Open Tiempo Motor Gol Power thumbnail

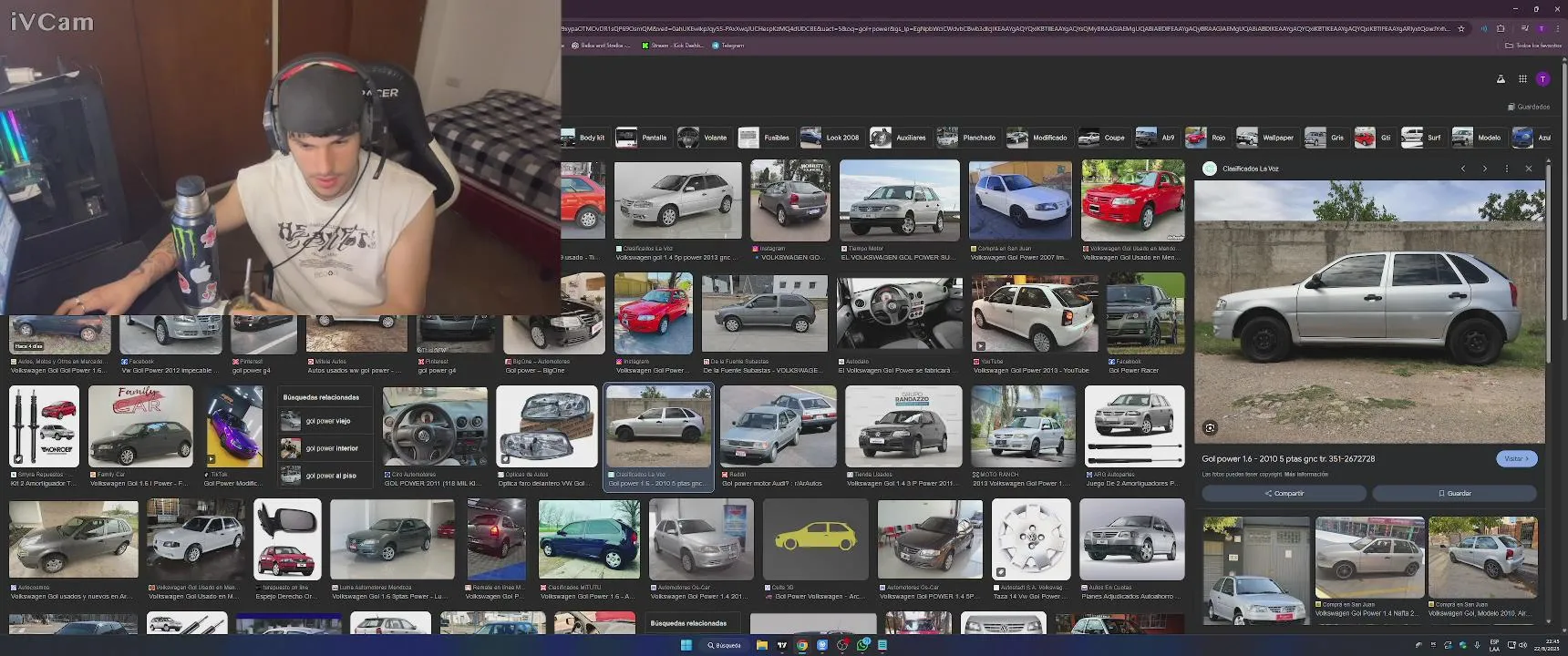click(899, 200)
